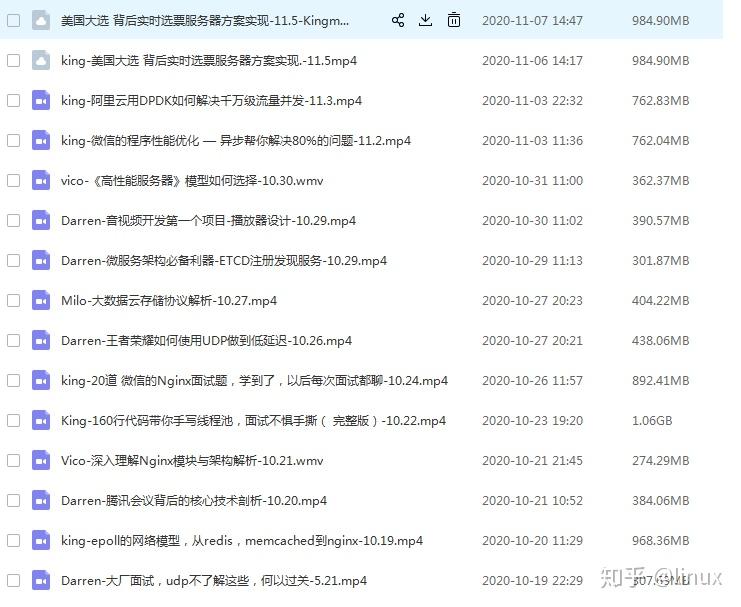Click the video icon for king-epoll的网络模型 file
741x607 pixels.
[x=41, y=540]
